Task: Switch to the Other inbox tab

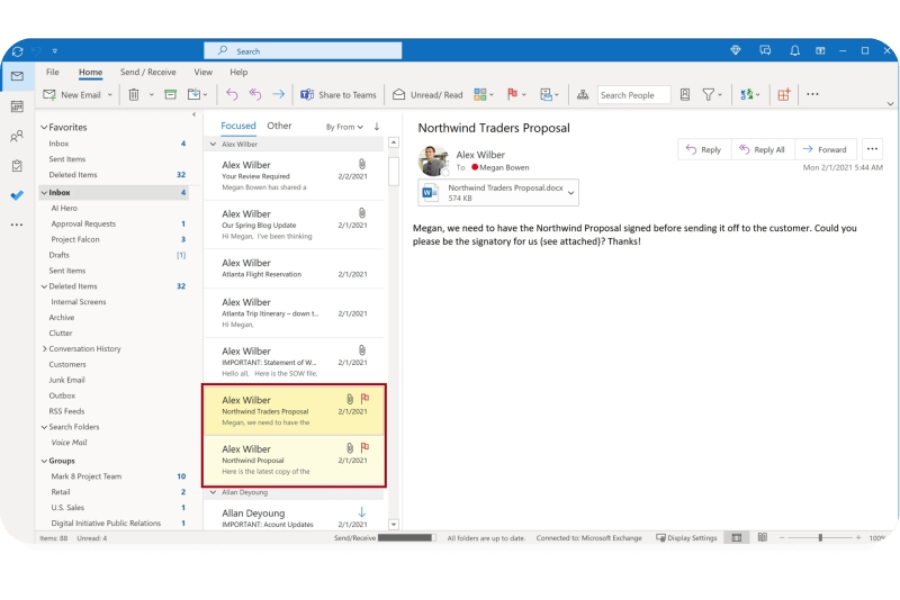Action: (x=280, y=125)
